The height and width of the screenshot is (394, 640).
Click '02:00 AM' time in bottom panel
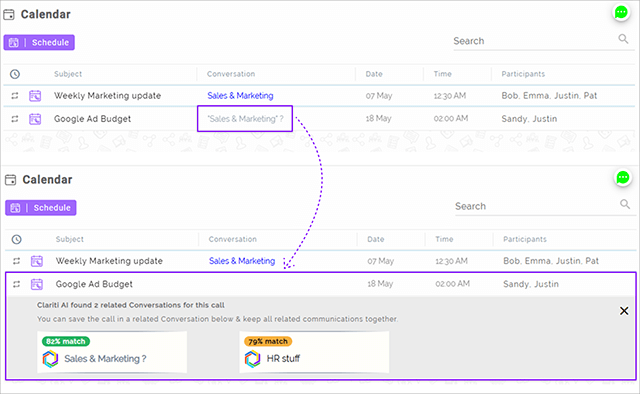point(453,284)
